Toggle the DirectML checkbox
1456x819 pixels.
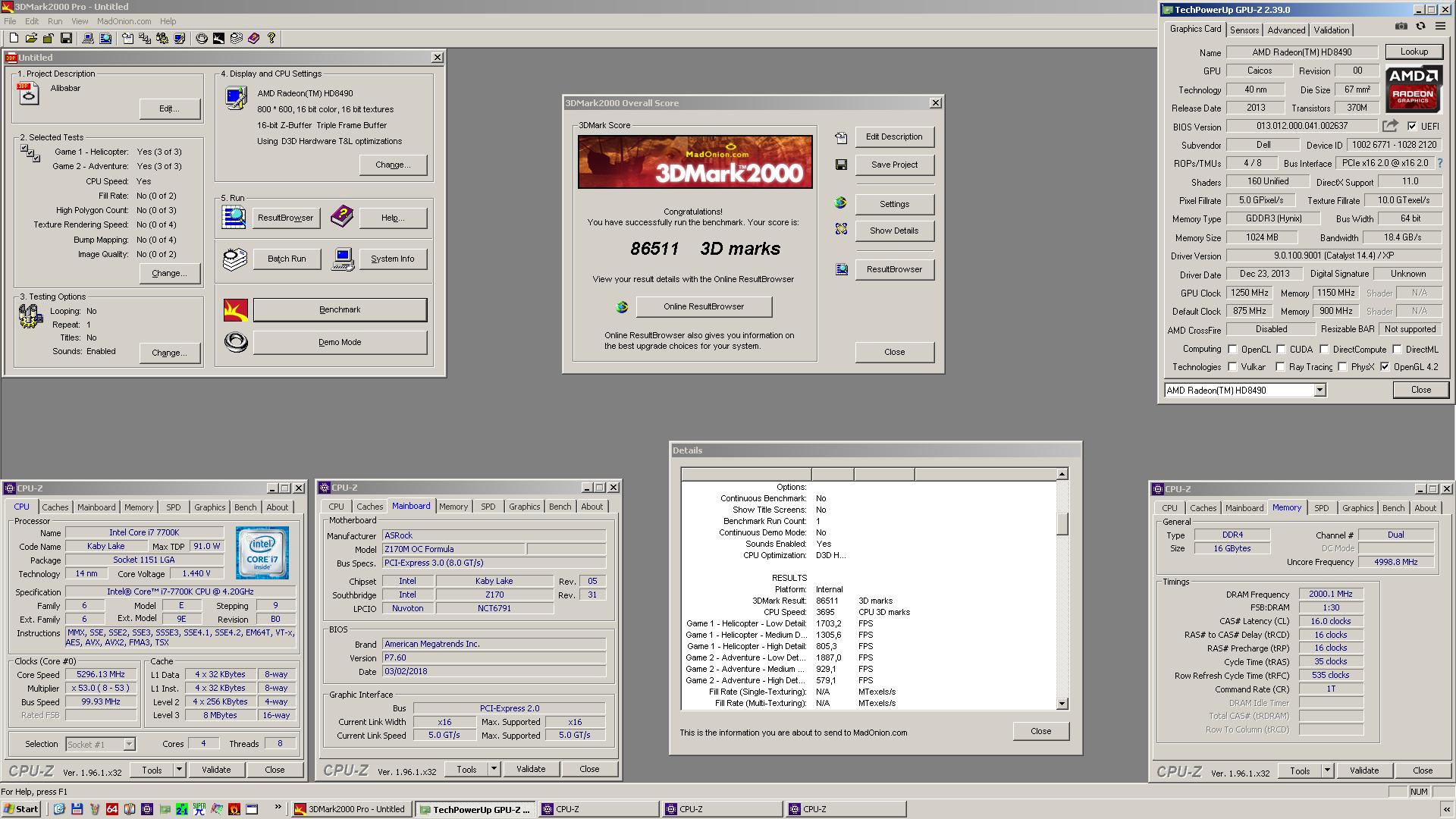[x=1396, y=350]
